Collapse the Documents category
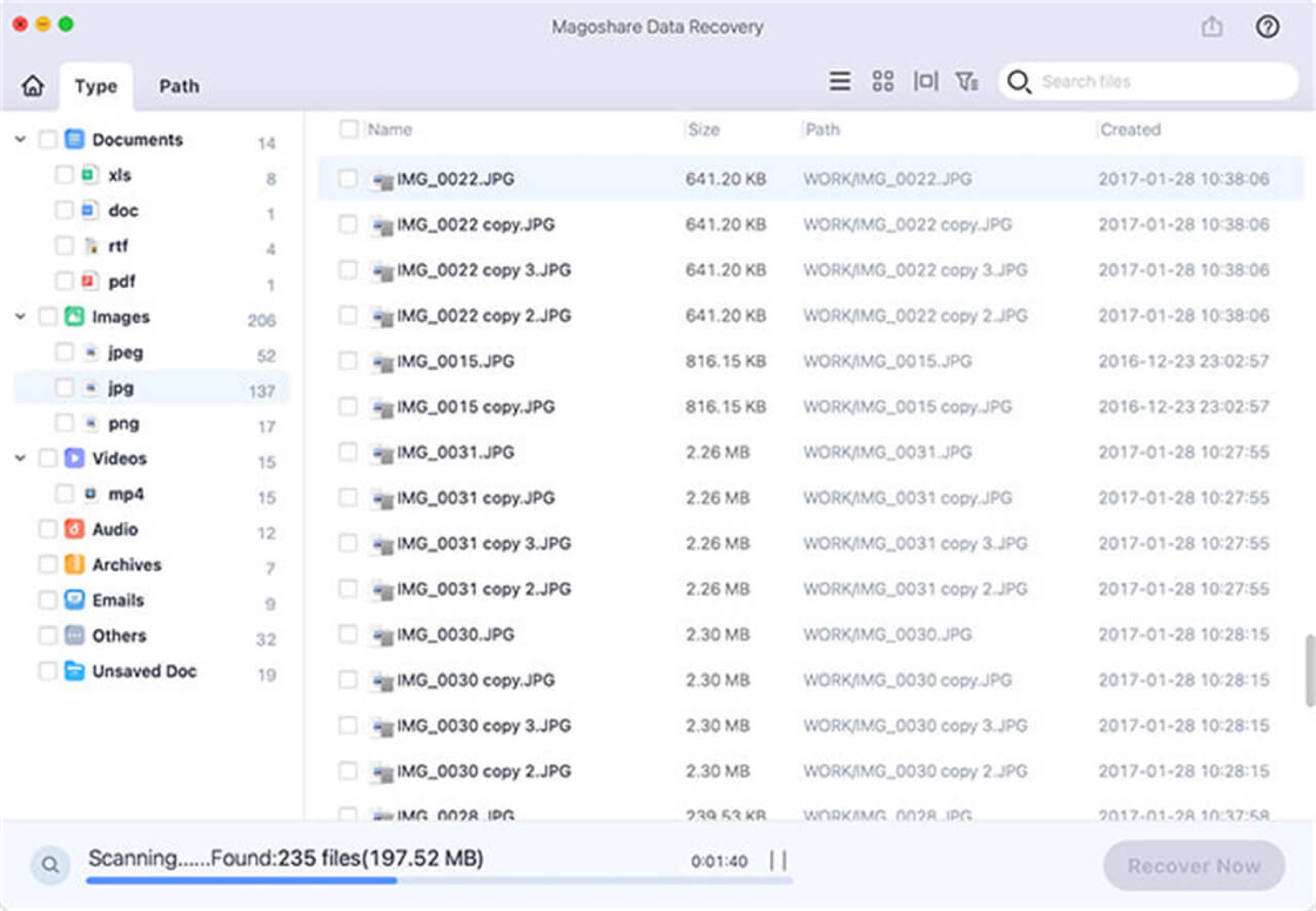The image size is (1316, 911). tap(20, 139)
